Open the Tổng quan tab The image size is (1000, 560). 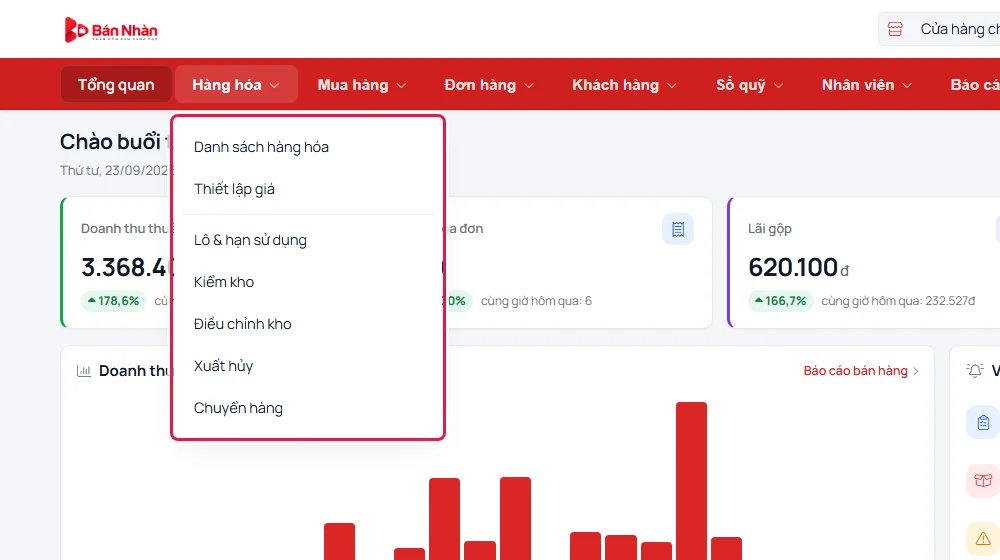point(116,85)
